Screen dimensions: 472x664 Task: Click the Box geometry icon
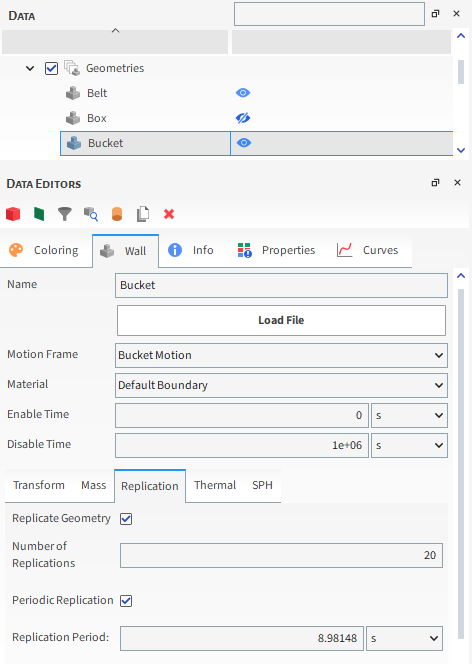coord(73,118)
